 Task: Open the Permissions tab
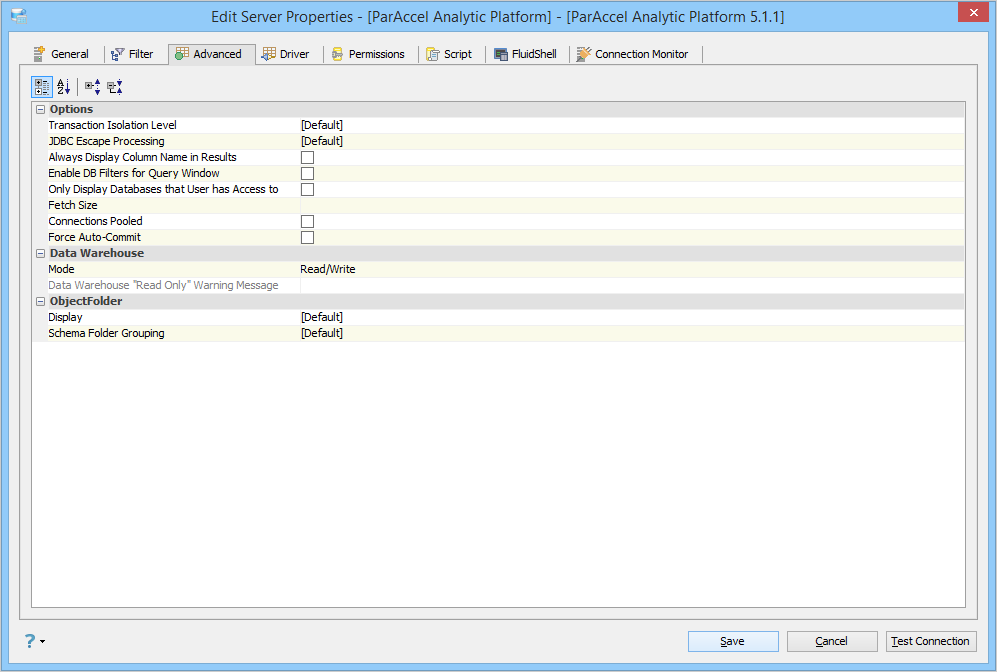[x=369, y=54]
